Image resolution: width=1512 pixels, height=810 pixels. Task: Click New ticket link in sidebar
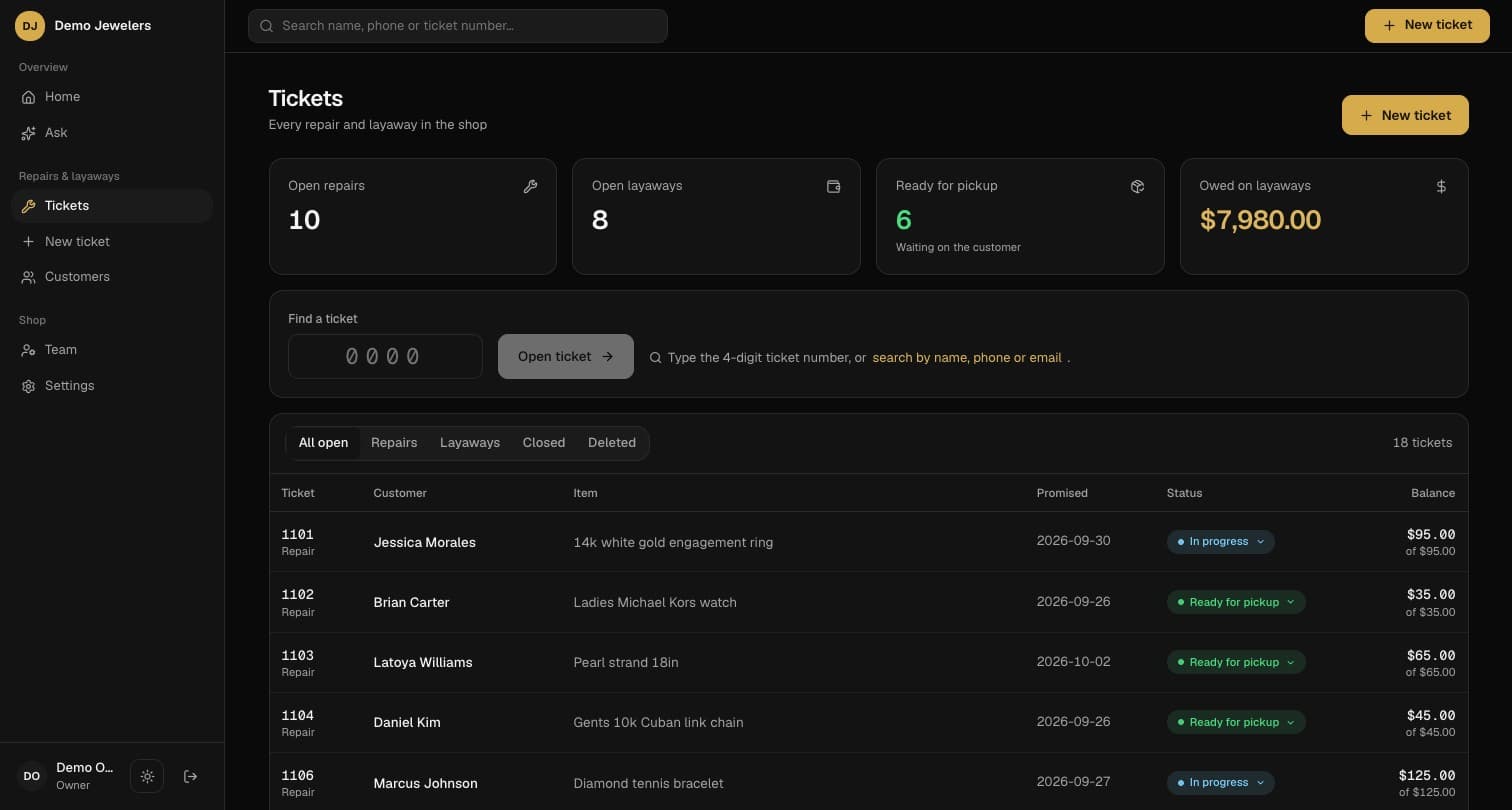(112, 242)
